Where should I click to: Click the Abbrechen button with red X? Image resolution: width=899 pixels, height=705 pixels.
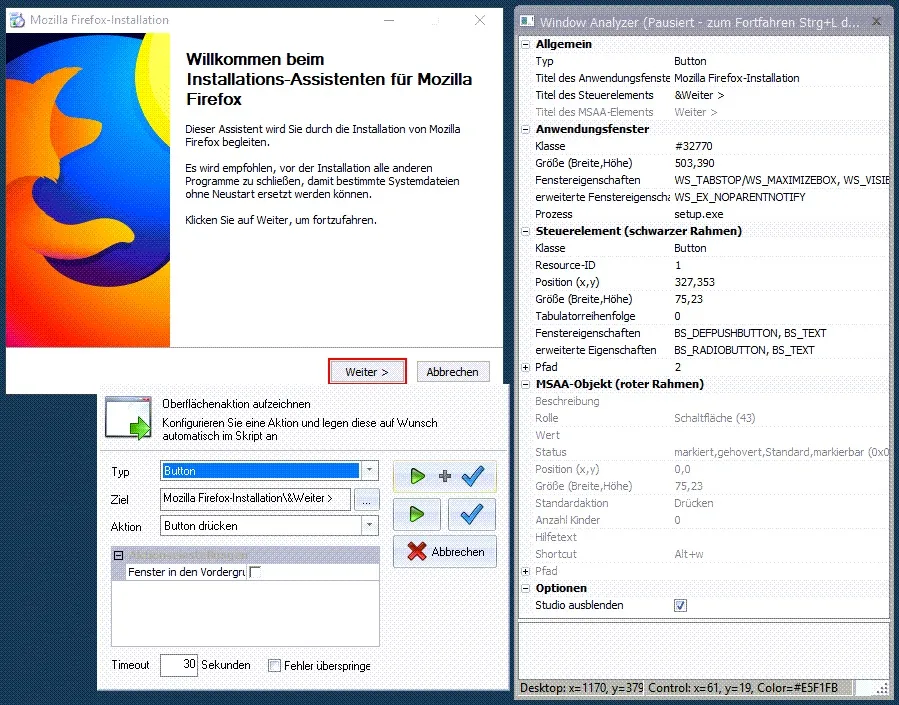point(445,551)
